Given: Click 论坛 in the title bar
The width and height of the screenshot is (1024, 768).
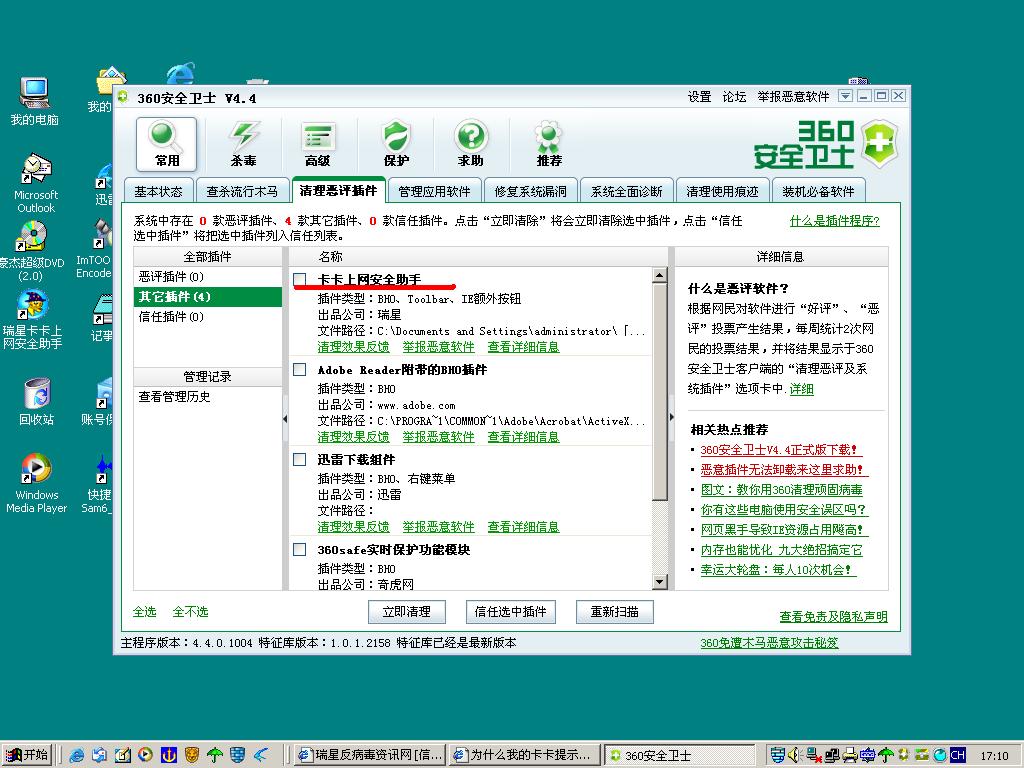Looking at the screenshot, I should tap(734, 97).
